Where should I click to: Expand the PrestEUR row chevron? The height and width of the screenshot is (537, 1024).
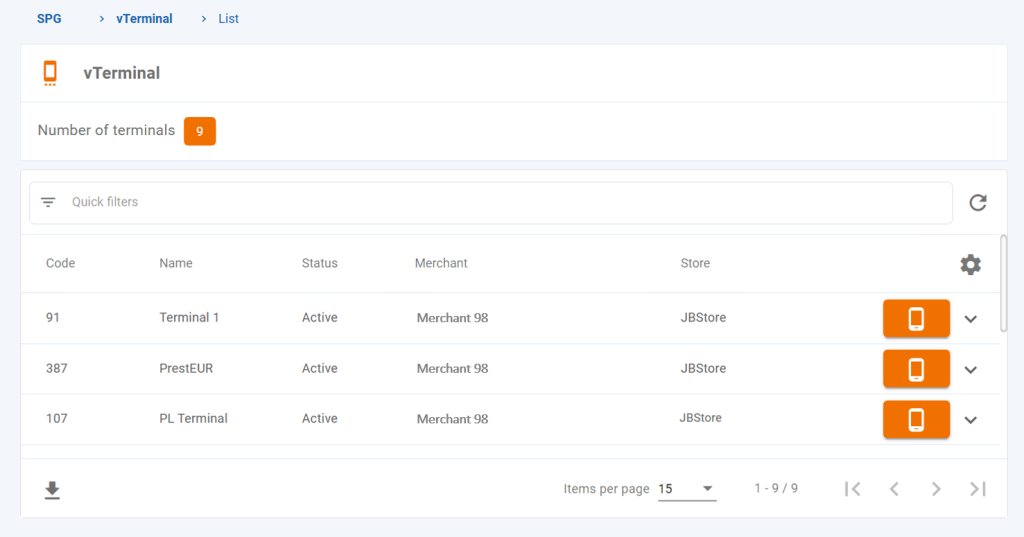pos(970,370)
